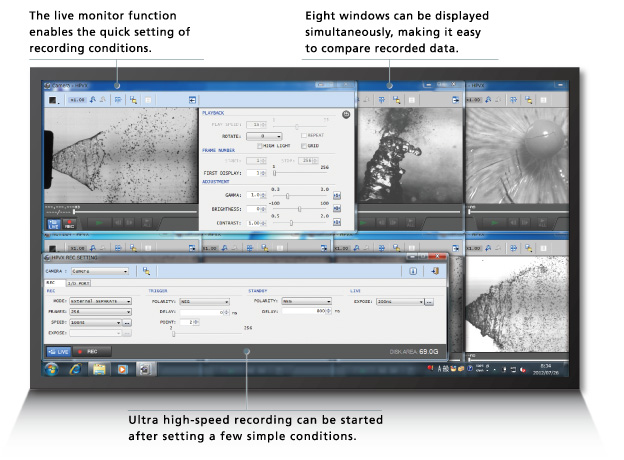Click camera connect icon beside CAMERA dropdown
Screen dimensions: 624x460
pos(147,270)
